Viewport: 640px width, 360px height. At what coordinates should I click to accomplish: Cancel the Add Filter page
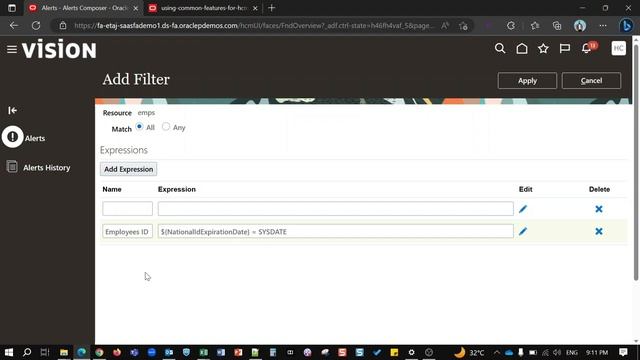[591, 80]
